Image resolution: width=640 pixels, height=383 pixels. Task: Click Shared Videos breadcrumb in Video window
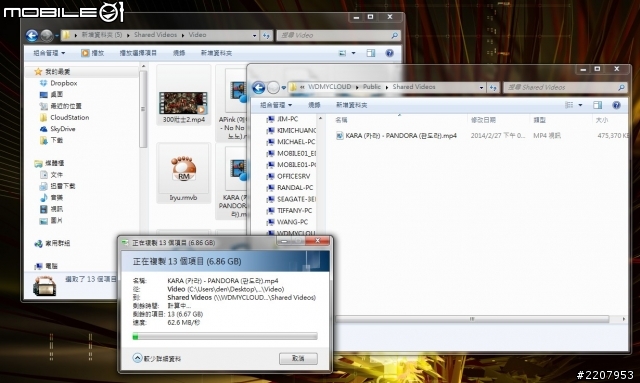[x=156, y=35]
